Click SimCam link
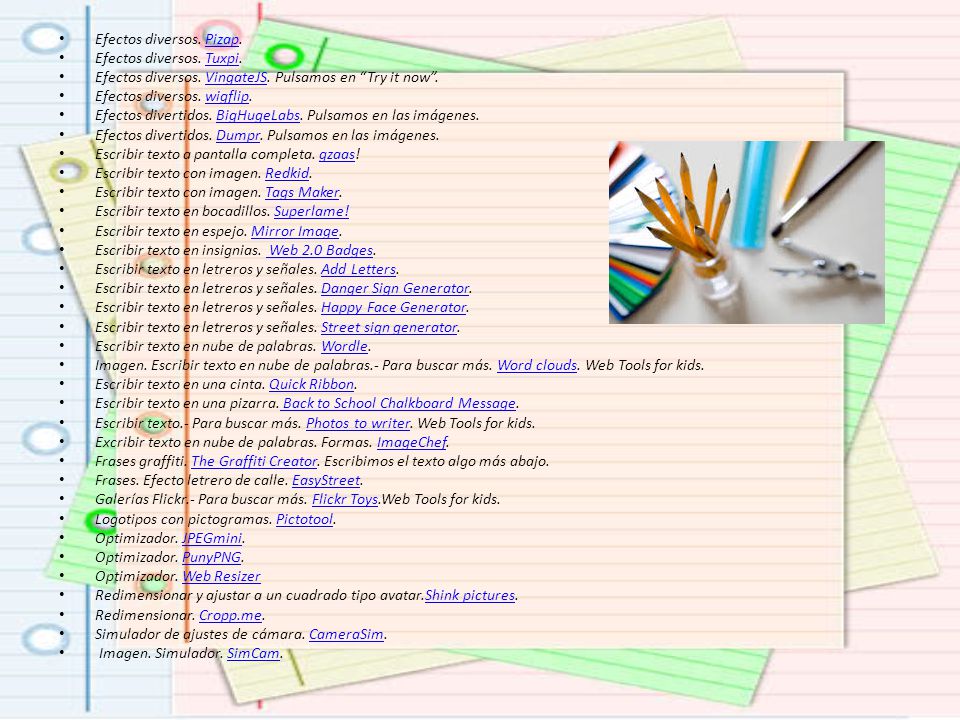 253,653
